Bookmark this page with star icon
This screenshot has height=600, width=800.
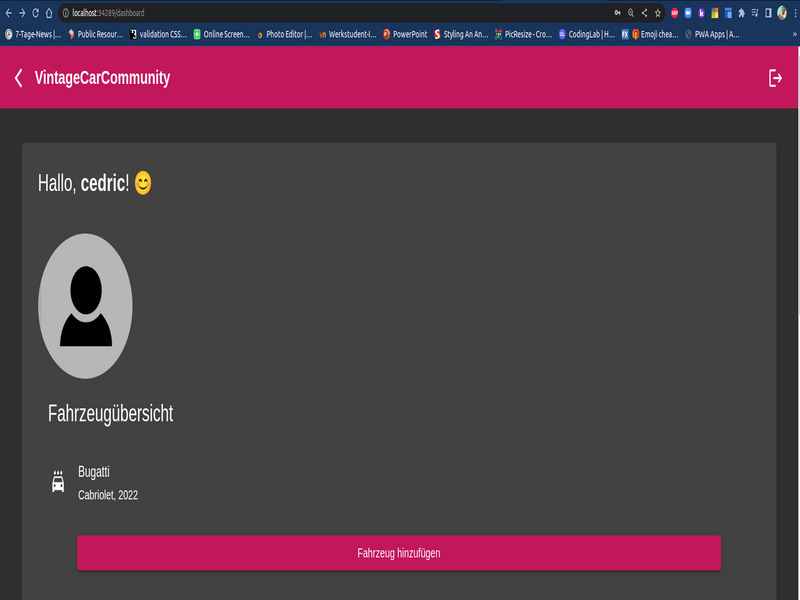658,13
